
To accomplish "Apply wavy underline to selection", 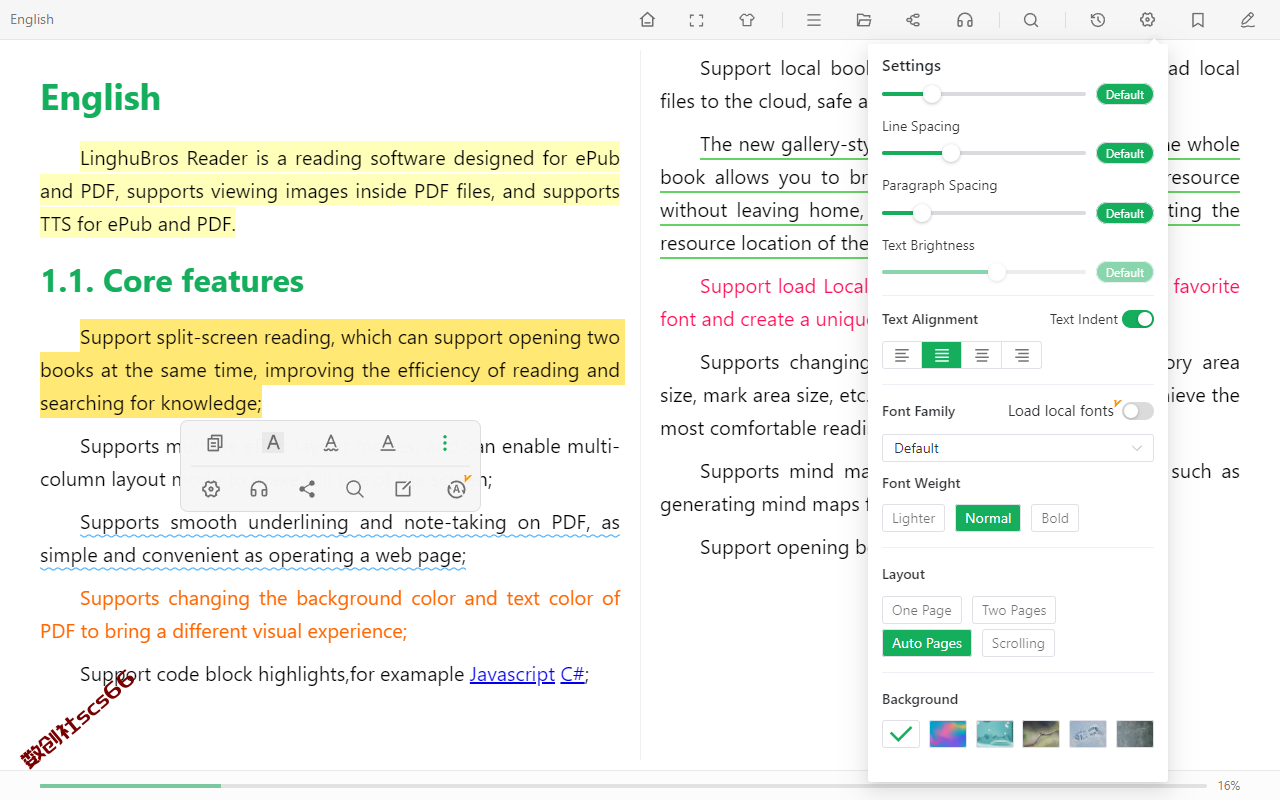I will pyautogui.click(x=331, y=443).
